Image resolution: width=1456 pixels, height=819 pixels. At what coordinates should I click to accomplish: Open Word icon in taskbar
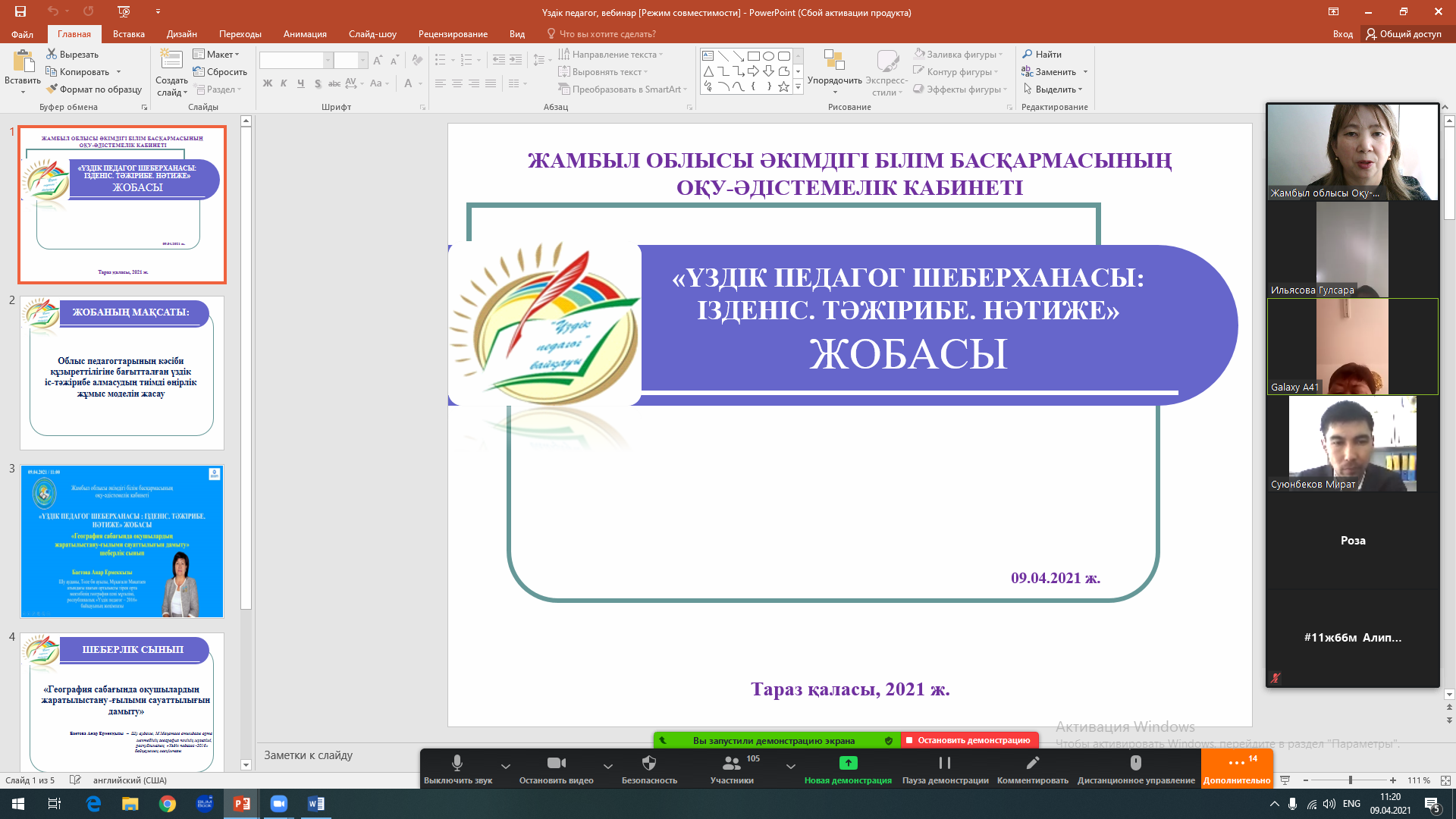pos(316,804)
